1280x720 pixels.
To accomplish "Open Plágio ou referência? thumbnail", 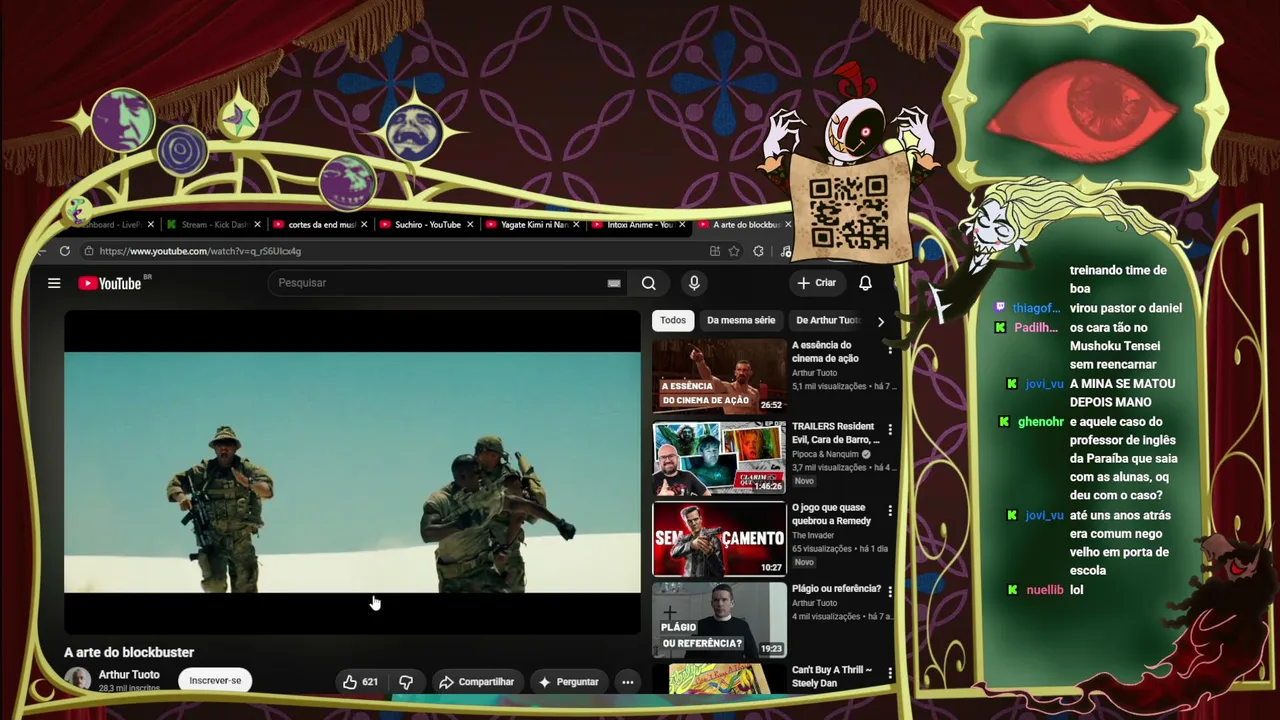I will [x=719, y=620].
